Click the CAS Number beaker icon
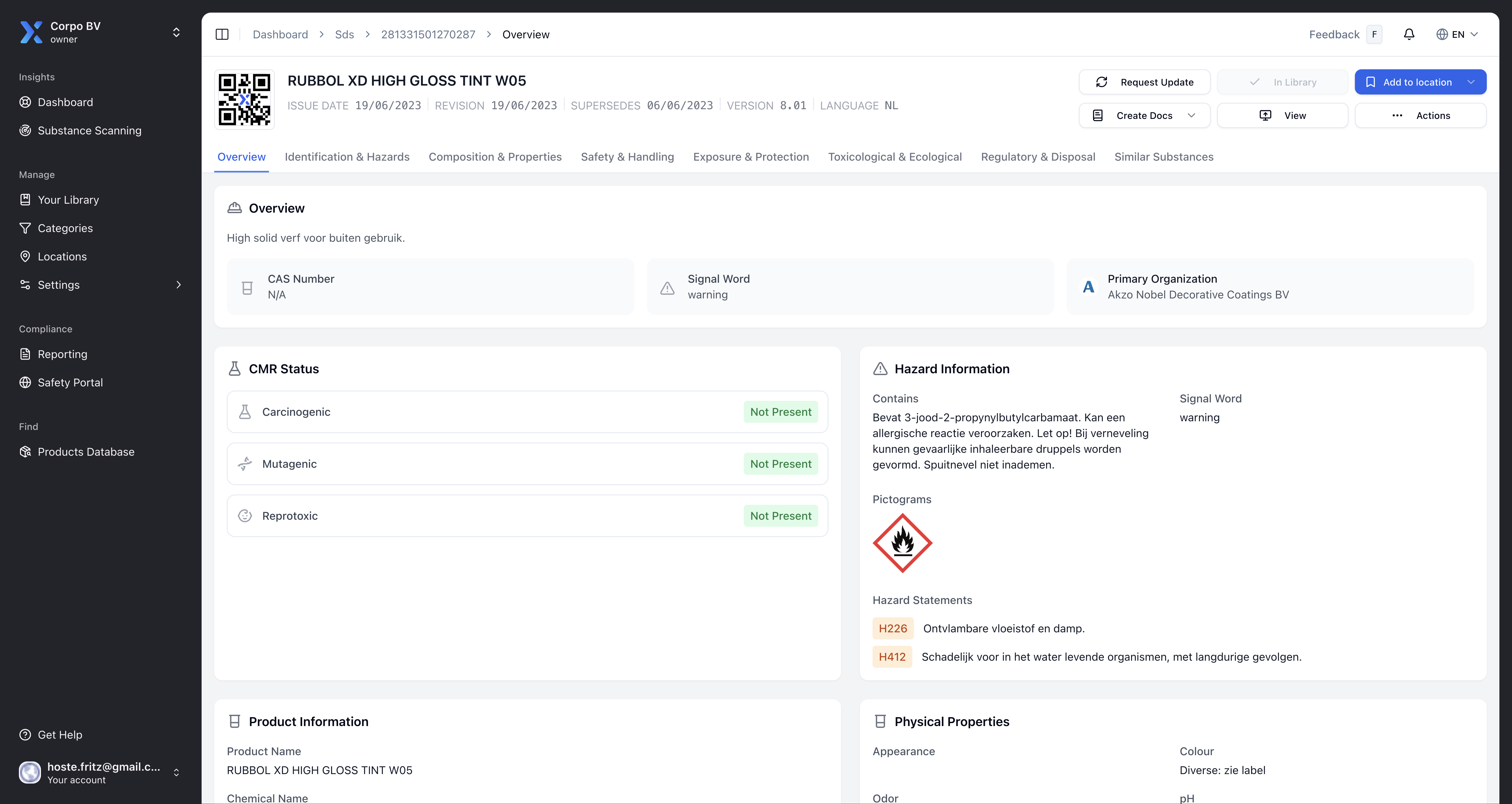 (247, 288)
